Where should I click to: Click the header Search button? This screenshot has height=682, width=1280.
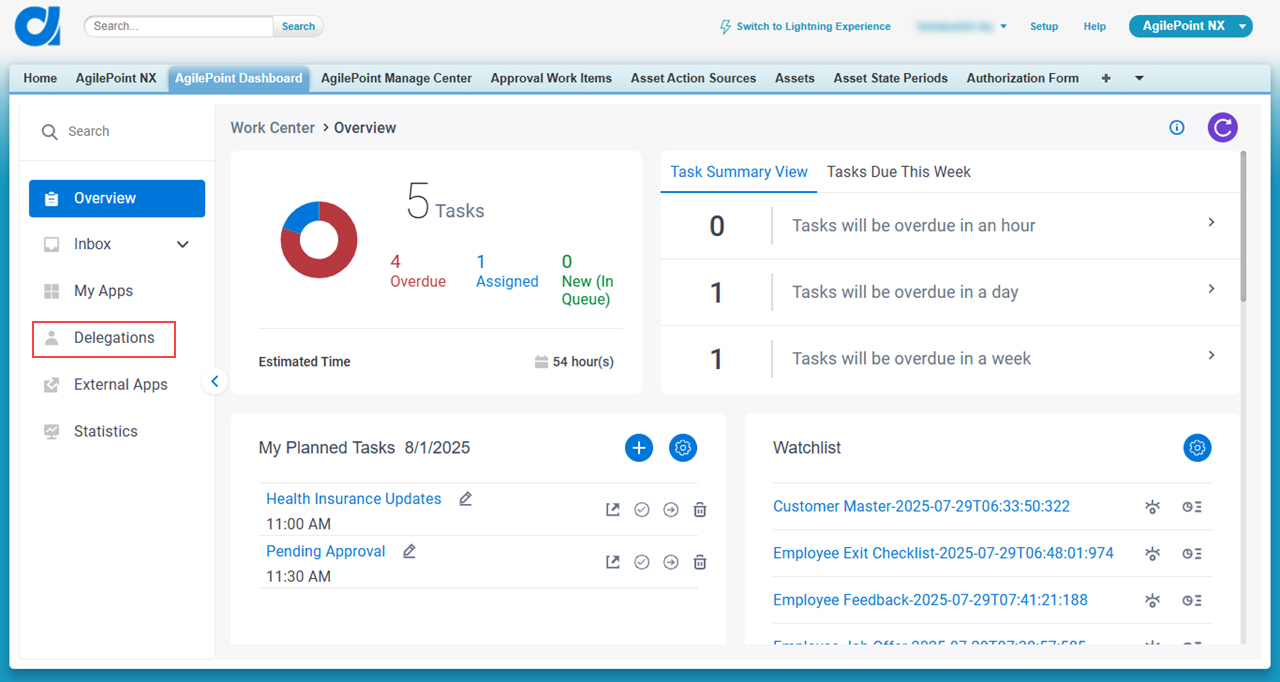tap(298, 27)
